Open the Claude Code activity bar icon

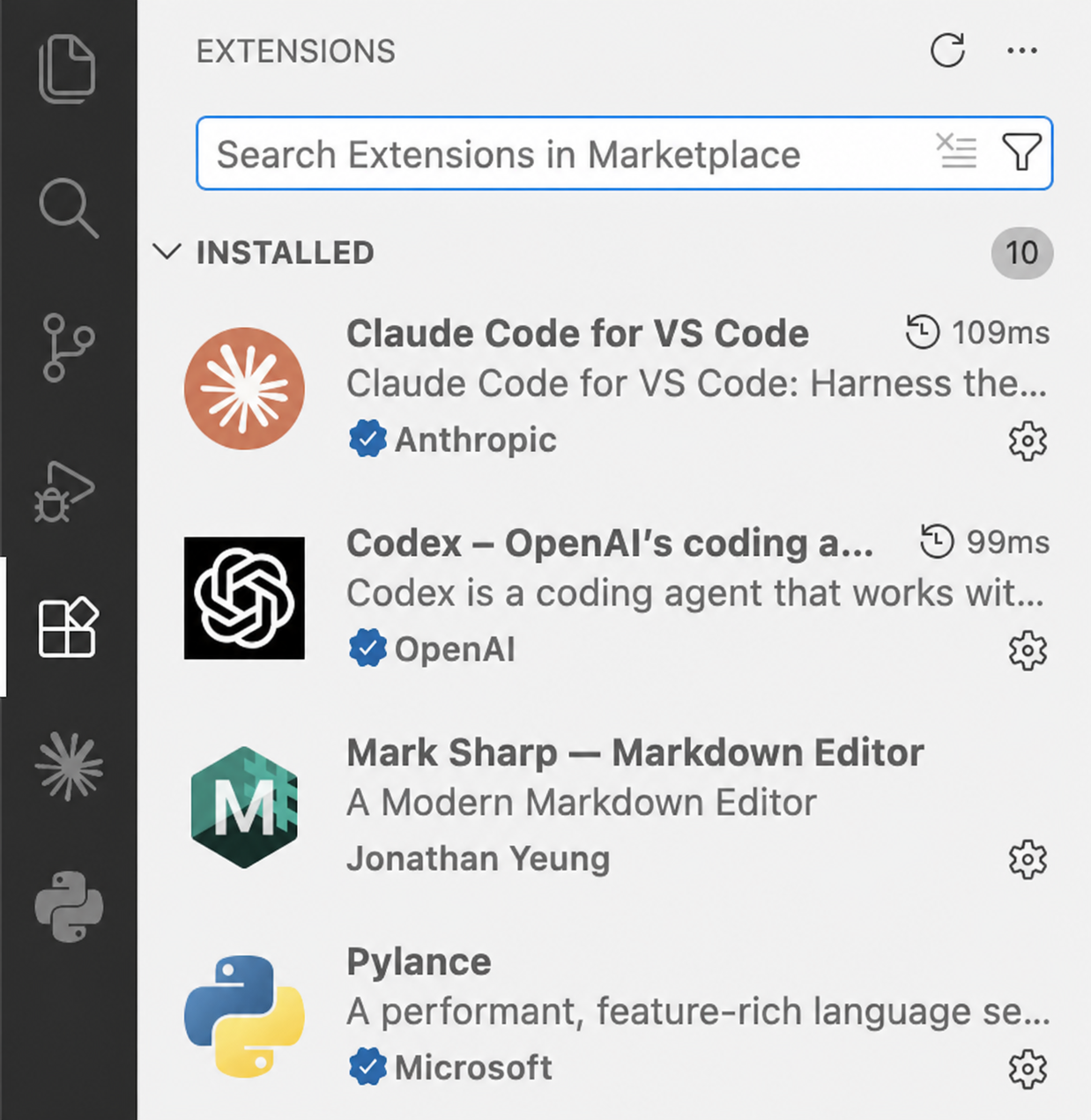pos(69,766)
